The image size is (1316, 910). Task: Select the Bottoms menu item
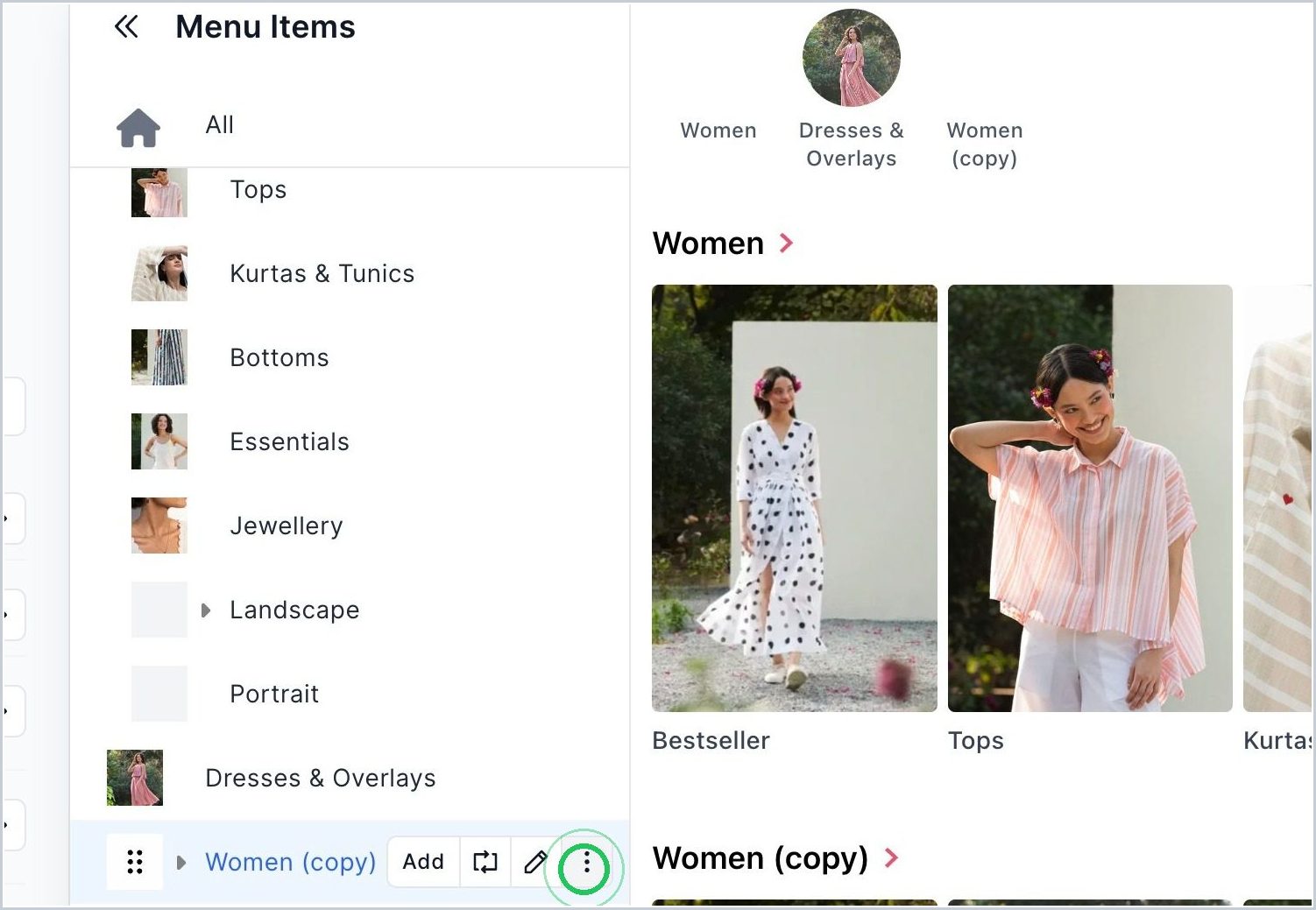click(x=279, y=358)
